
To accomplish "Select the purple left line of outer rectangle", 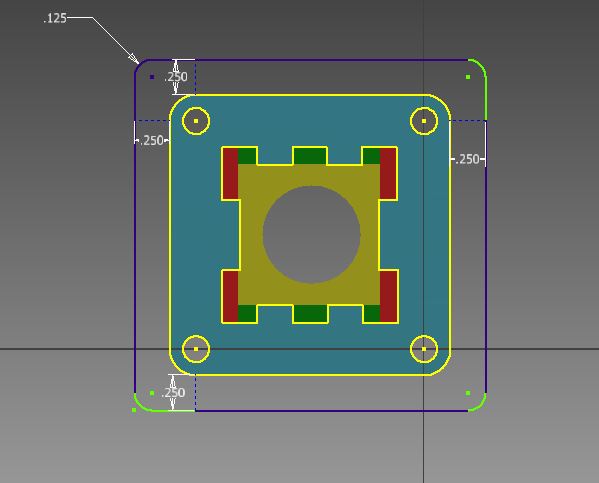I will click(135, 235).
